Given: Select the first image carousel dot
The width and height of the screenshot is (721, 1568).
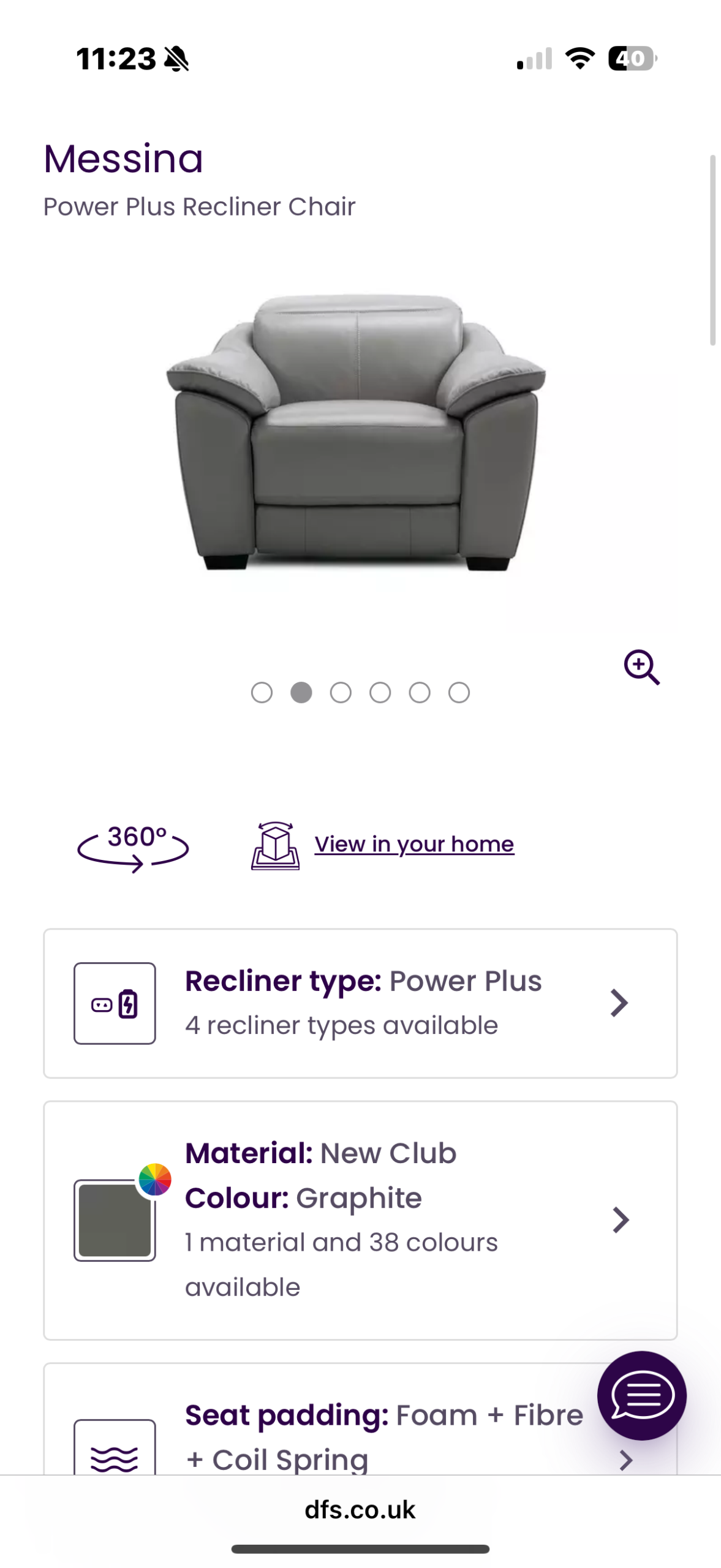Looking at the screenshot, I should (262, 692).
